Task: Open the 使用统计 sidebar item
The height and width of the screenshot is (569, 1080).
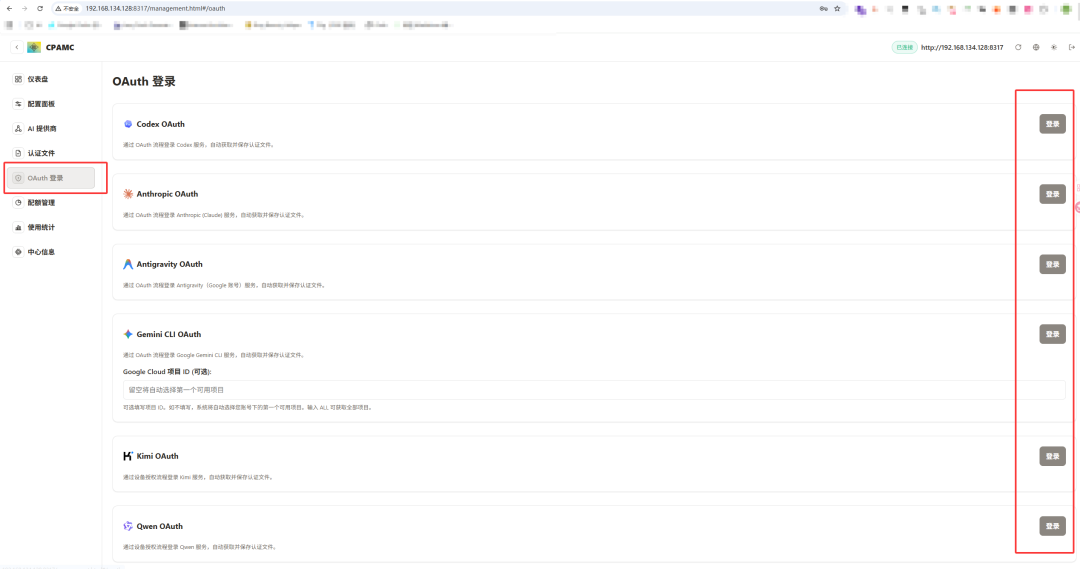Action: tap(50, 227)
